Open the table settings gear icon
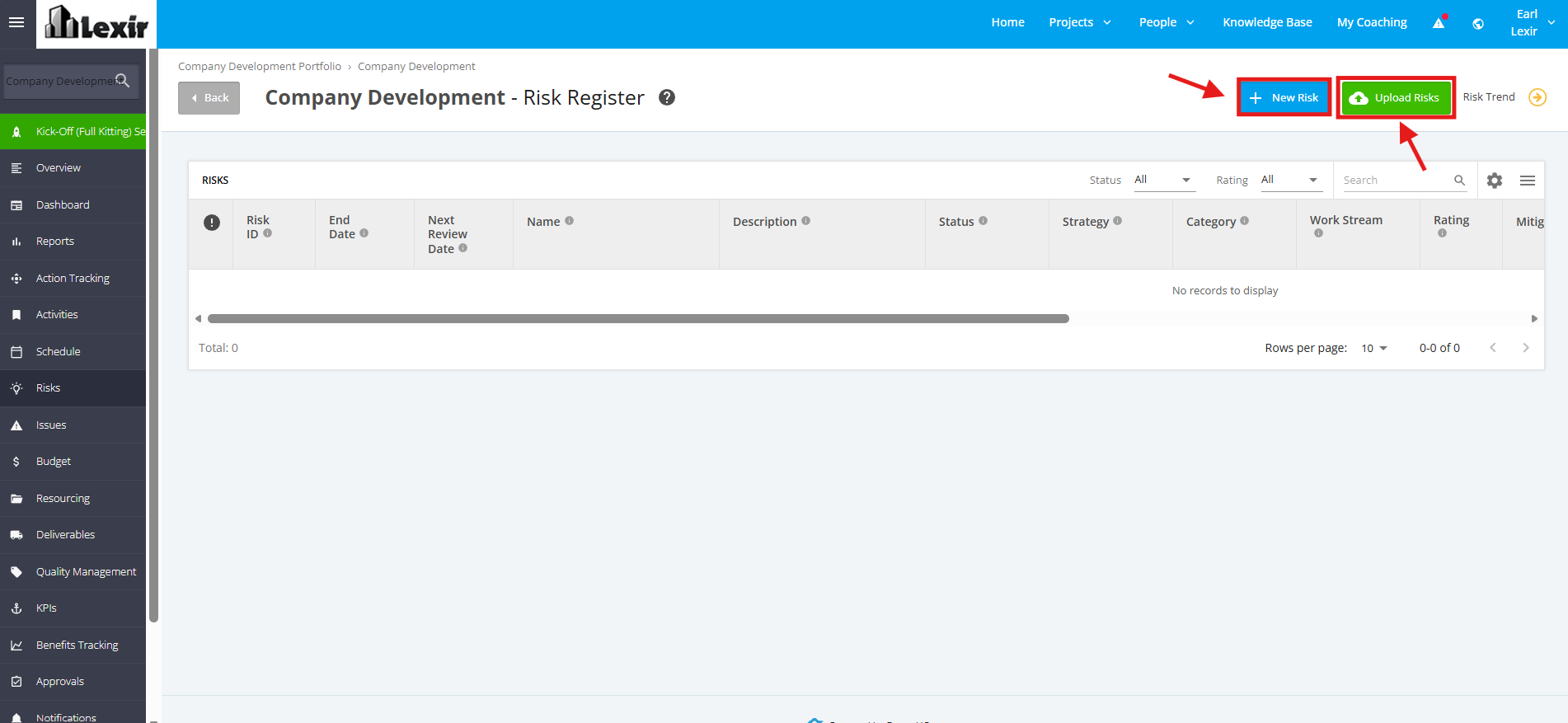The width and height of the screenshot is (1568, 723). click(1495, 181)
